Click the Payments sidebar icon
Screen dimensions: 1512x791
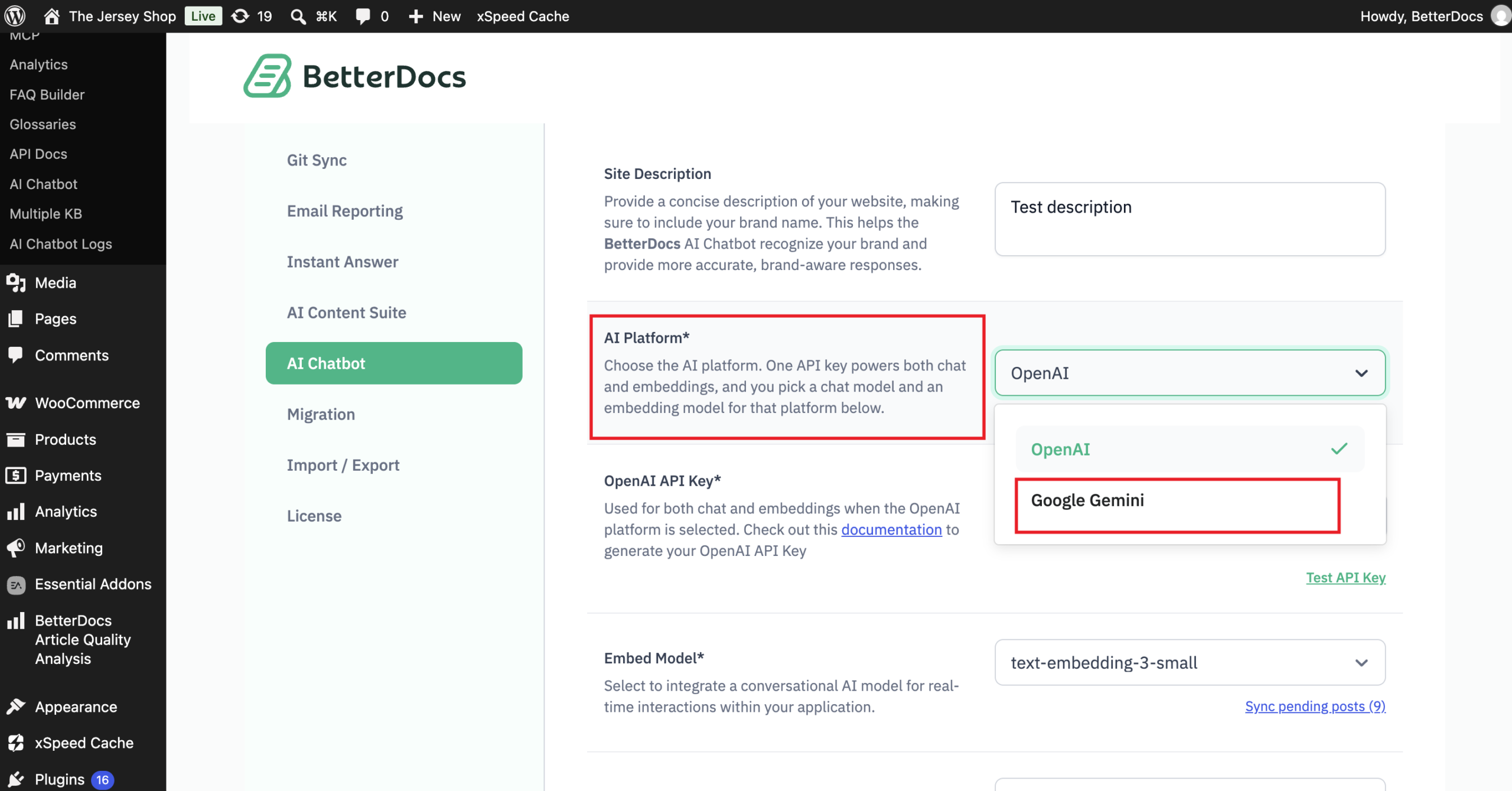pyautogui.click(x=16, y=476)
